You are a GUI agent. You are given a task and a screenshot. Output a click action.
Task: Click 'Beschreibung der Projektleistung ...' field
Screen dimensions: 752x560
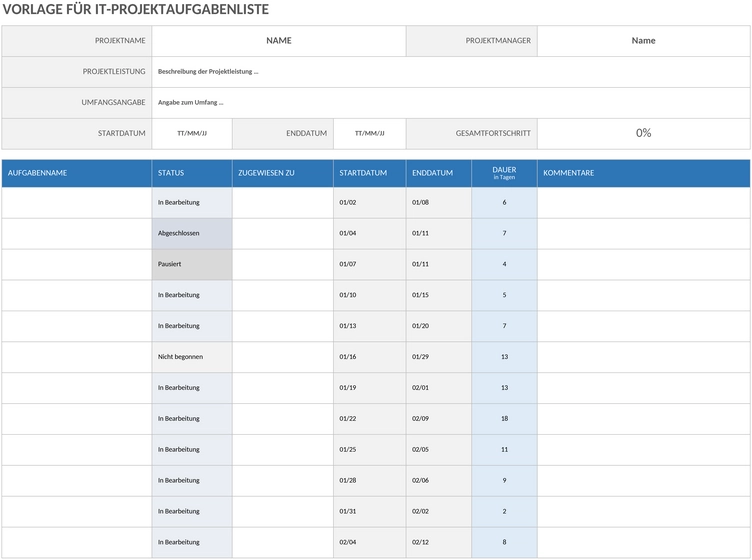[x=451, y=72]
